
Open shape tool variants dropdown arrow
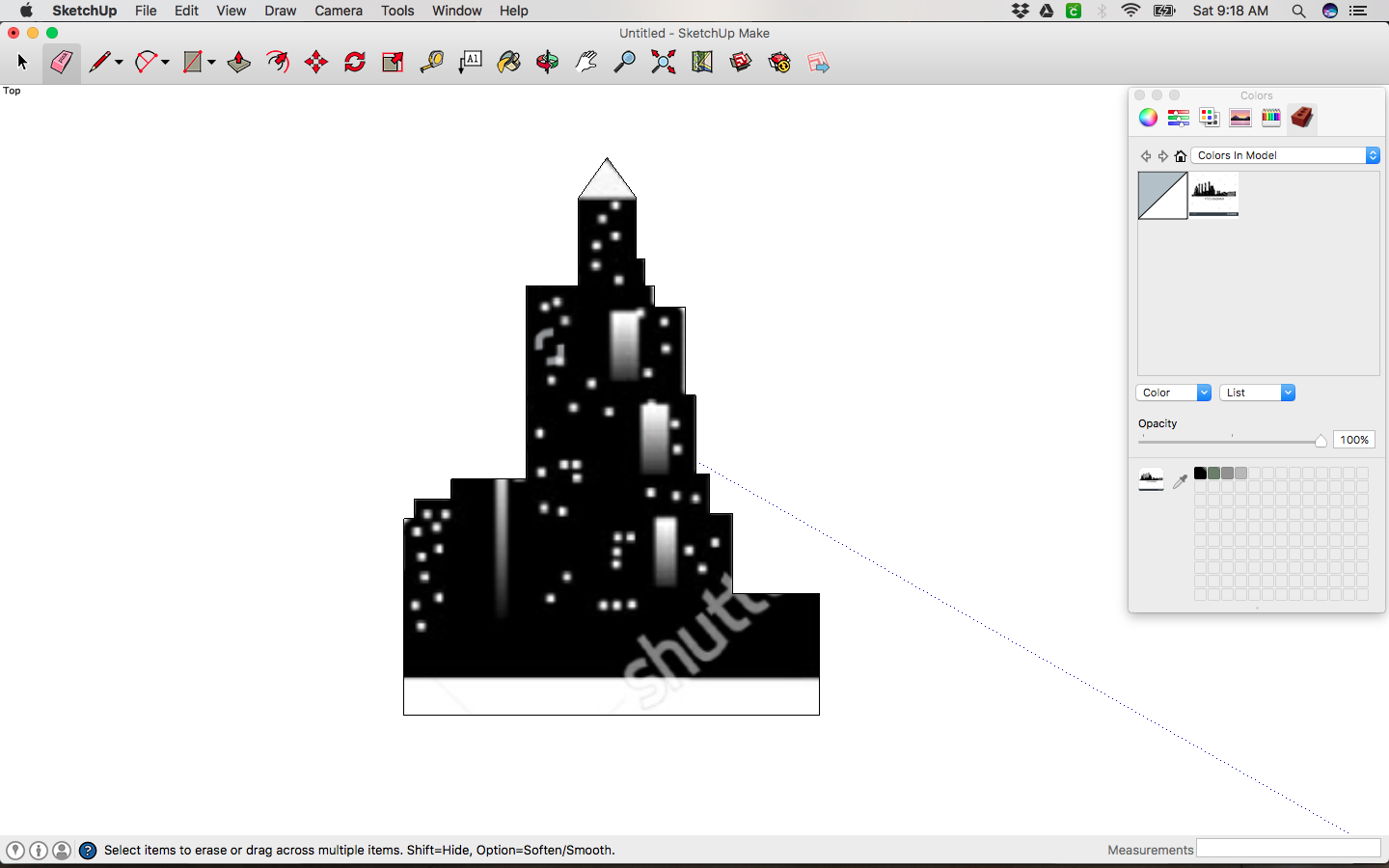pyautogui.click(x=211, y=63)
